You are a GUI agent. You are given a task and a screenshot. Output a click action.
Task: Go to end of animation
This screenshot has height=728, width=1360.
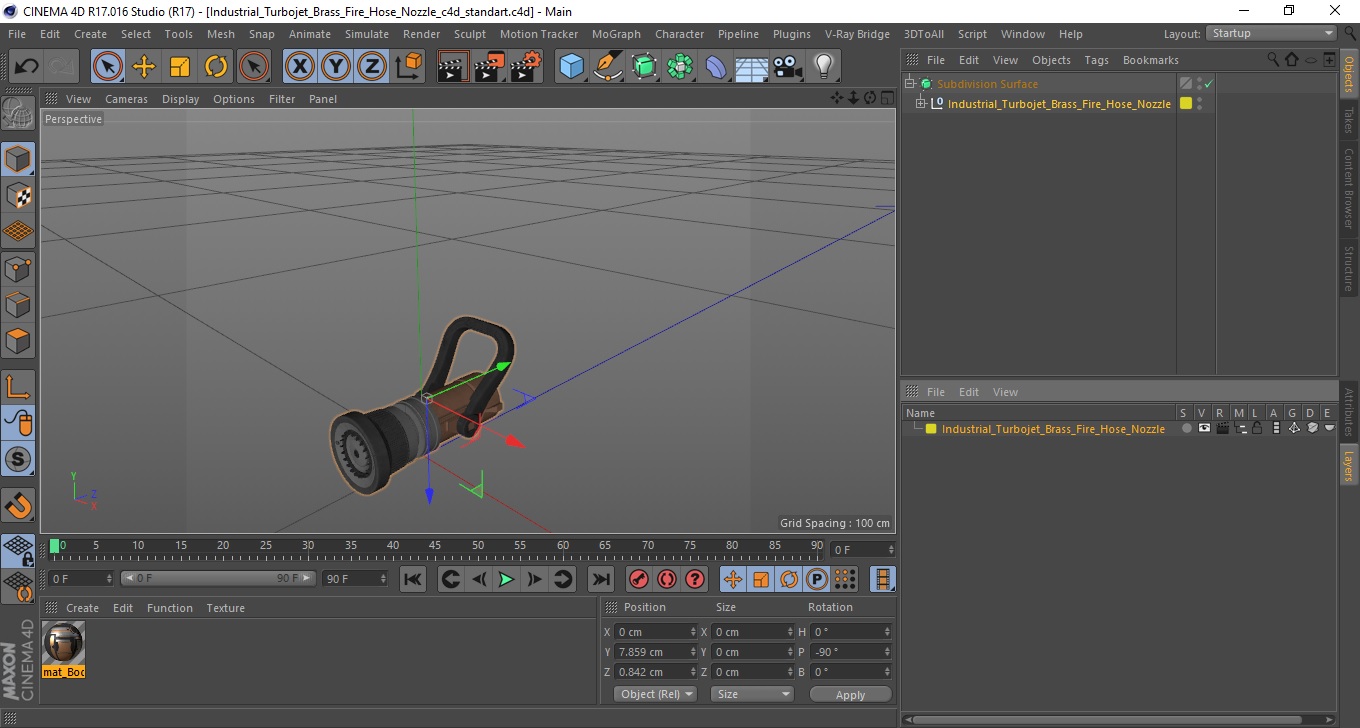[600, 579]
